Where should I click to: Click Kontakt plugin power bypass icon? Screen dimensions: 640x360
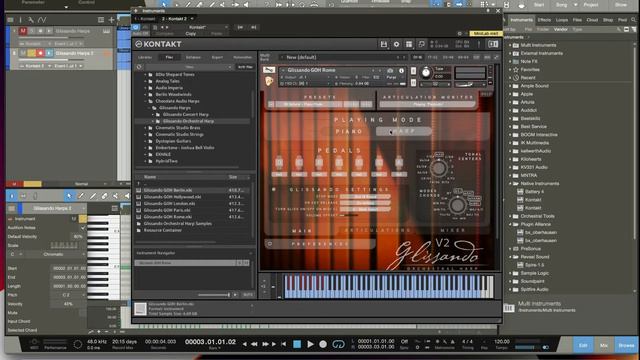(x=136, y=27)
